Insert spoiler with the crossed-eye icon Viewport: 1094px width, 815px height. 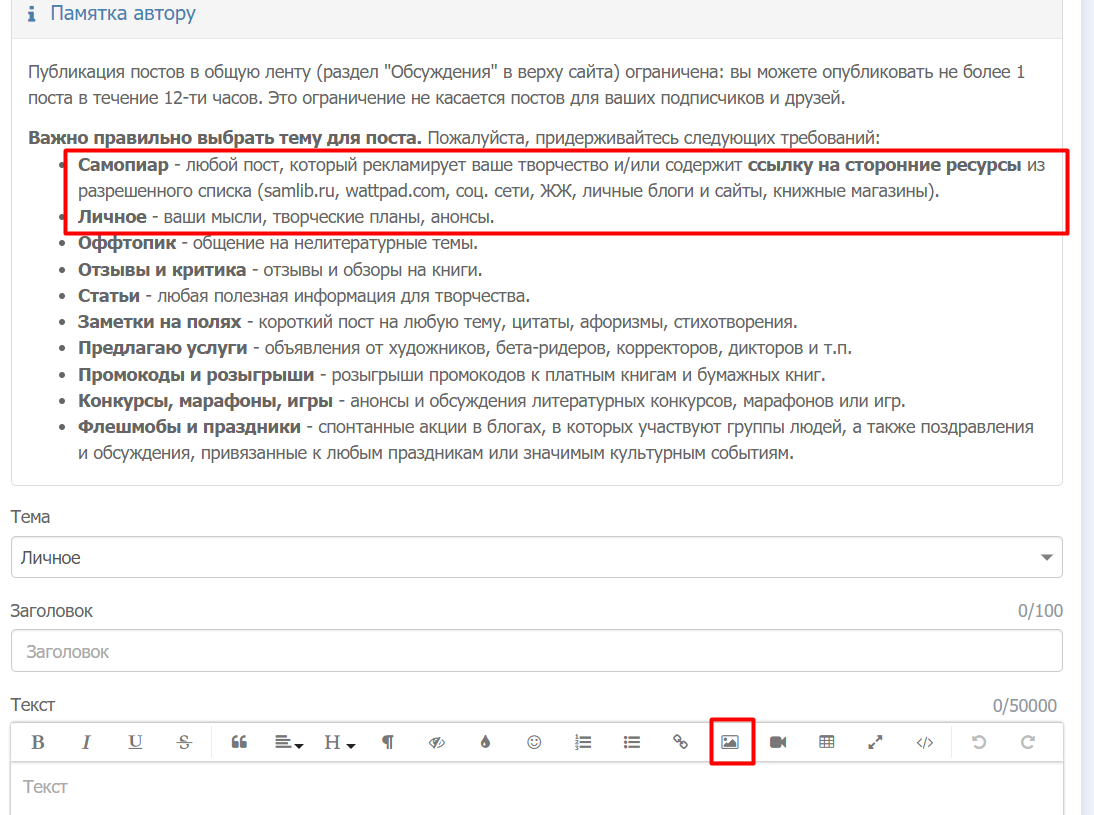(437, 742)
